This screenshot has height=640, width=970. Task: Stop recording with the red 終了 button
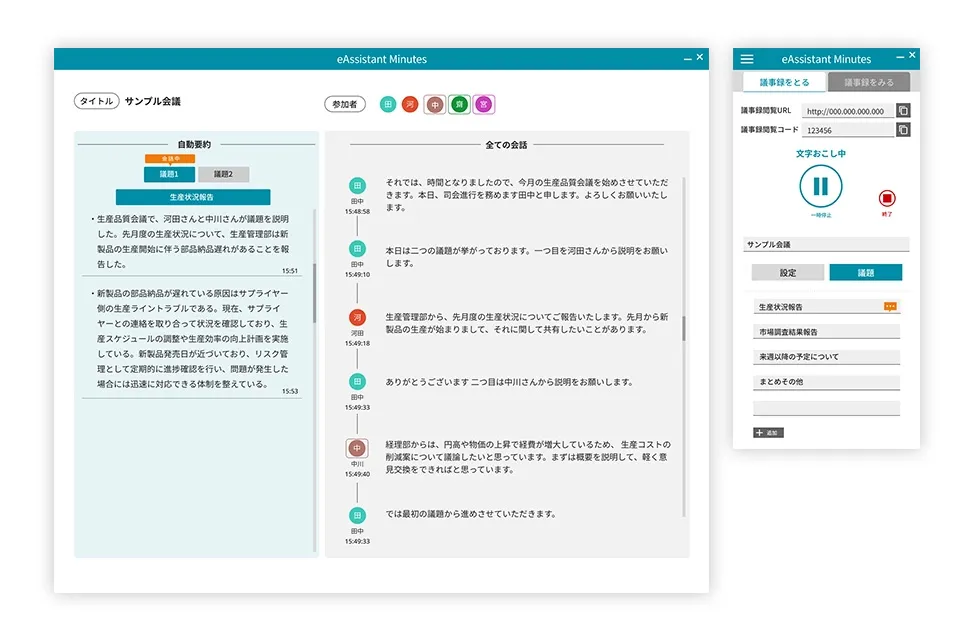coord(886,198)
